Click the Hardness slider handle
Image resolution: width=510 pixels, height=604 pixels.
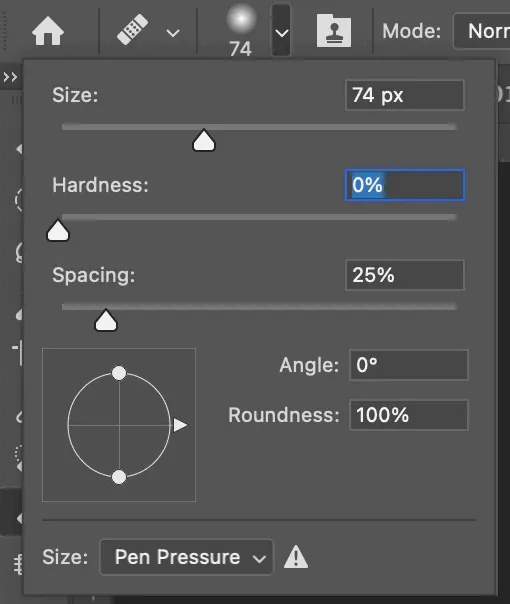[x=58, y=230]
